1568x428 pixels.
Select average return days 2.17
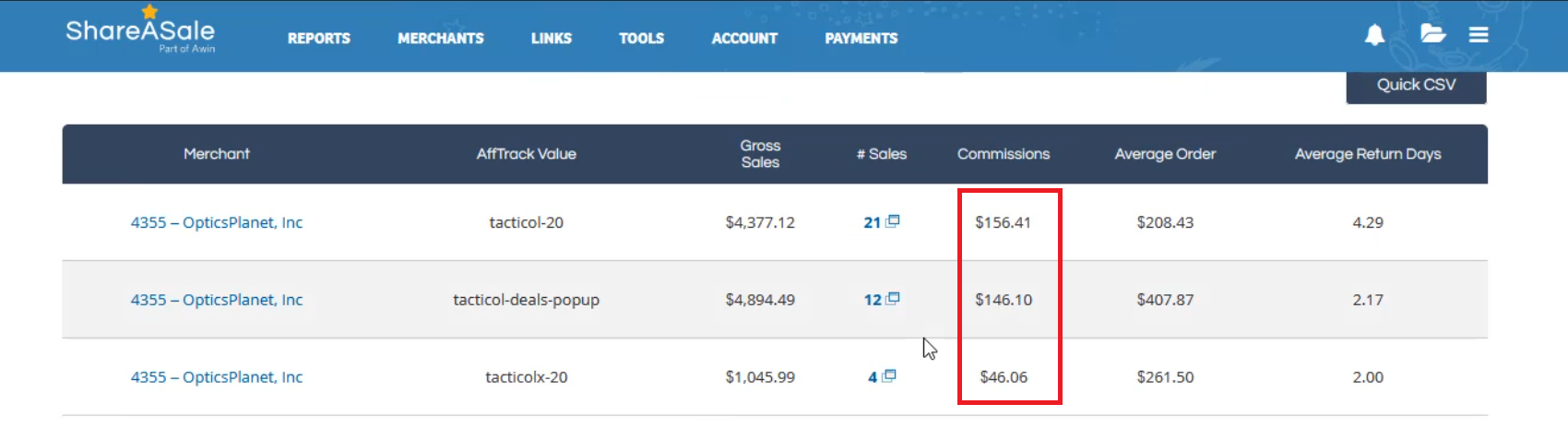click(1368, 300)
